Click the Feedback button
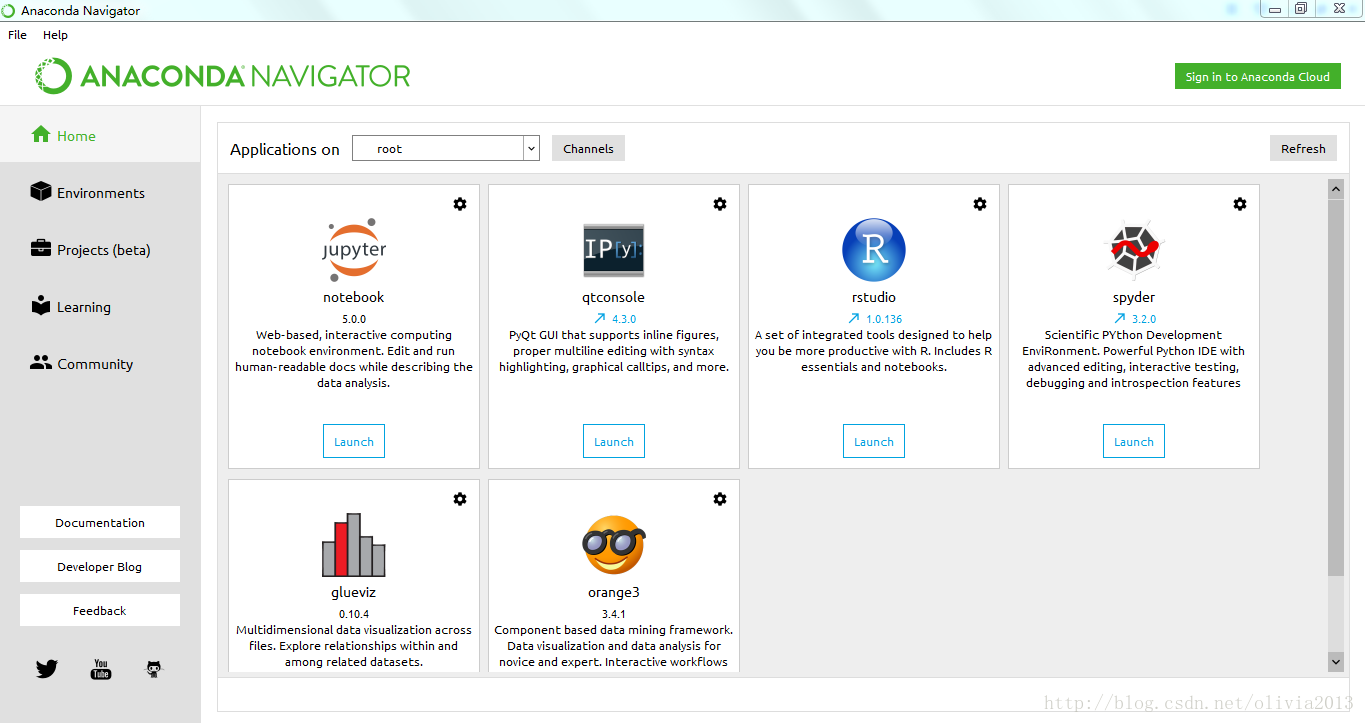This screenshot has height=723, width=1365. 100,610
